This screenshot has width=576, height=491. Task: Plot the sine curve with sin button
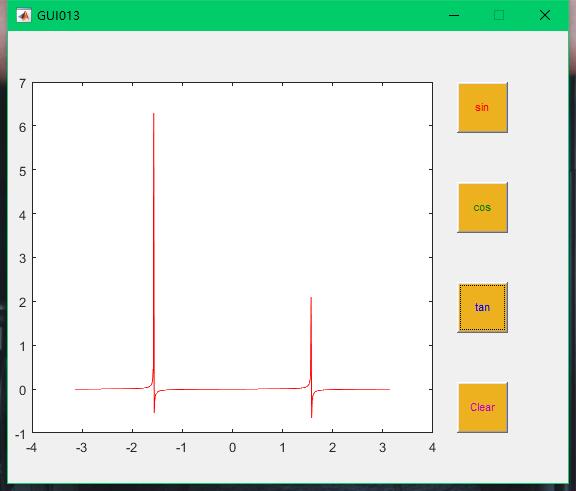(482, 108)
